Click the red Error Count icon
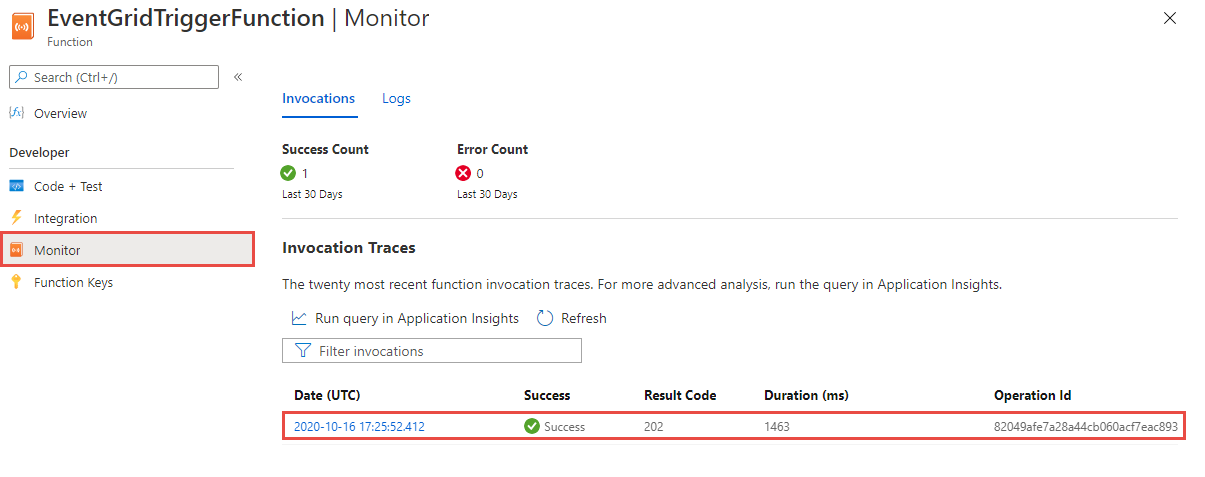 point(464,173)
